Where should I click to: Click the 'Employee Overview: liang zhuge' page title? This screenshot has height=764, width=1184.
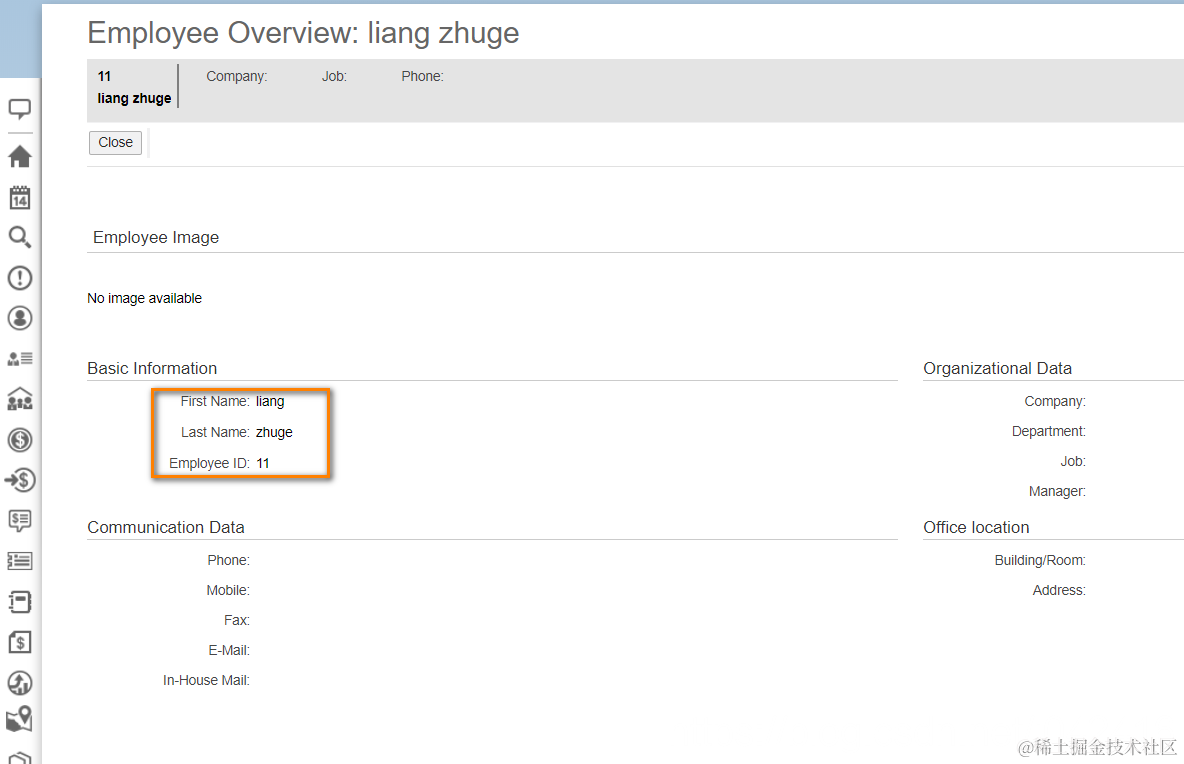[x=304, y=33]
